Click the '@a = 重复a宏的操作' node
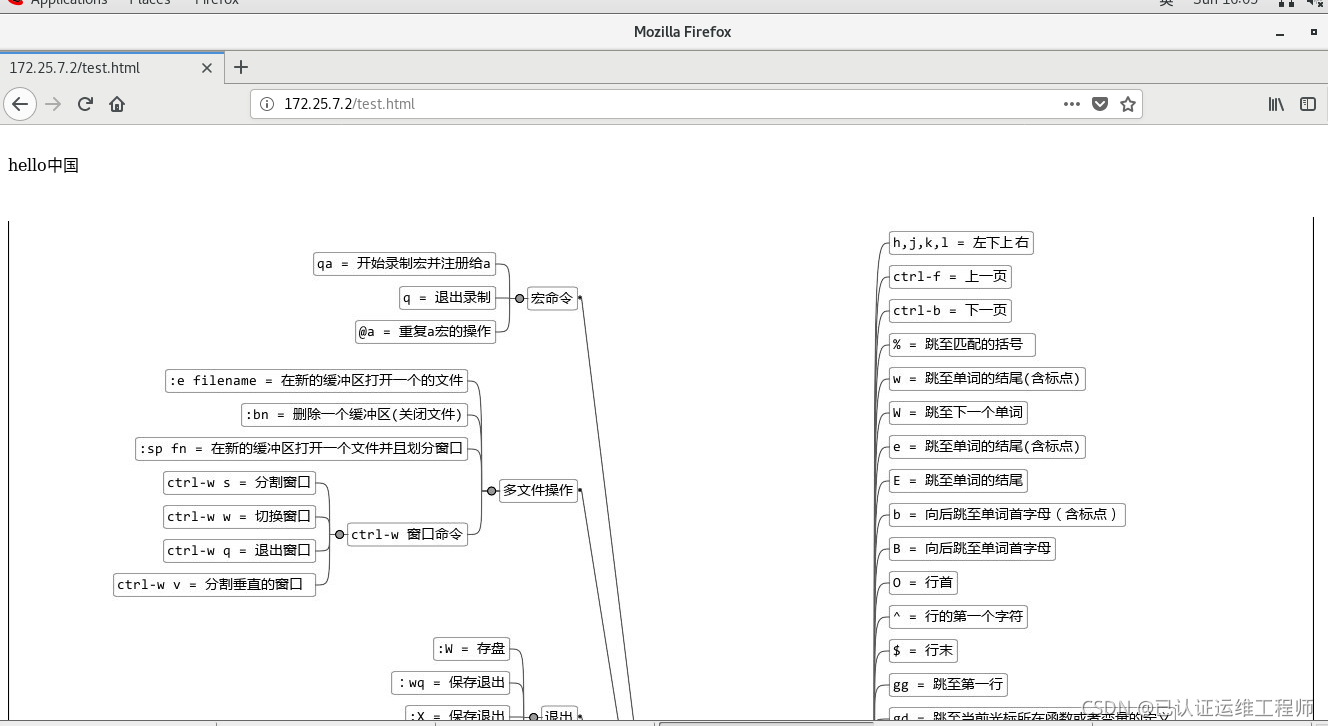Image resolution: width=1328 pixels, height=726 pixels. coord(425,331)
